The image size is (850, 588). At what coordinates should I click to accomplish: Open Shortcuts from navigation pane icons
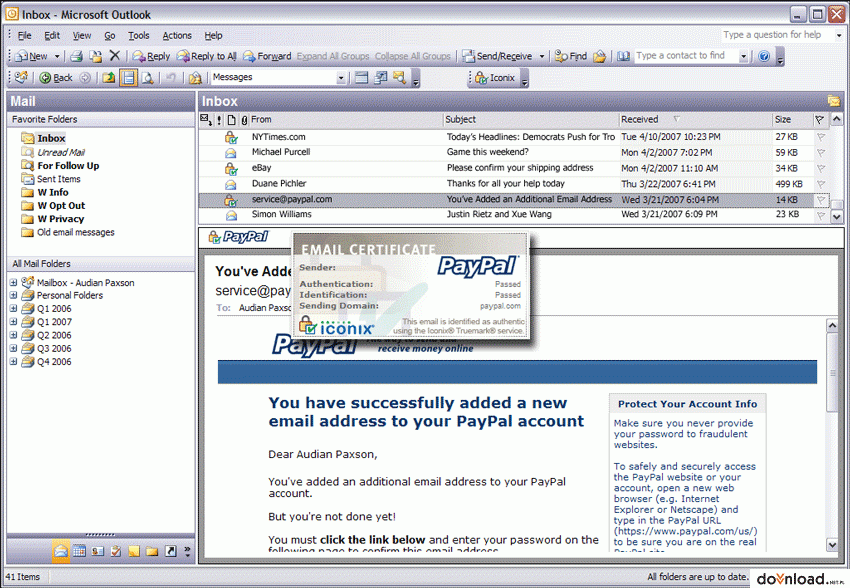pyautogui.click(x=170, y=551)
